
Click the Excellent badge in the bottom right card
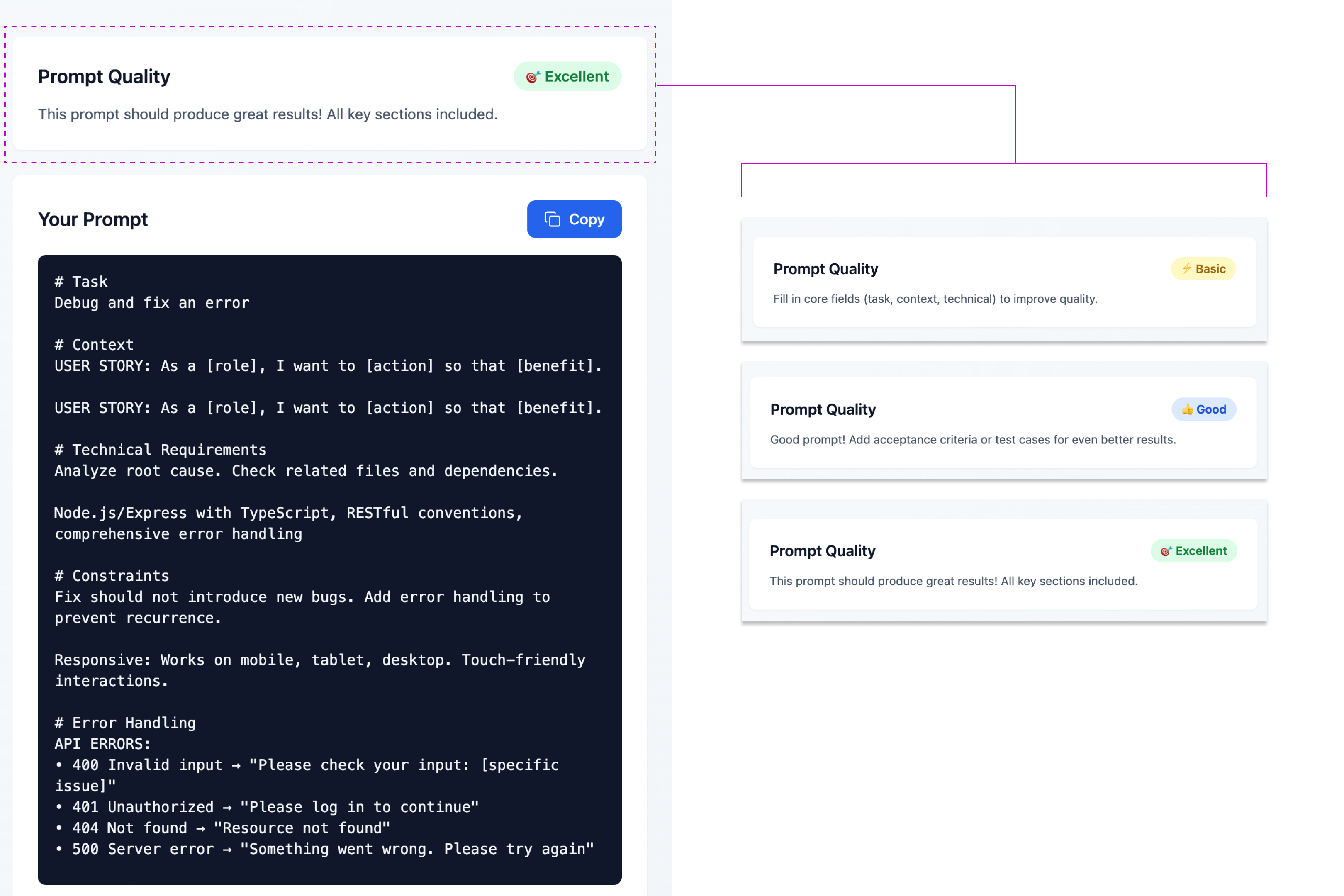click(x=1194, y=550)
